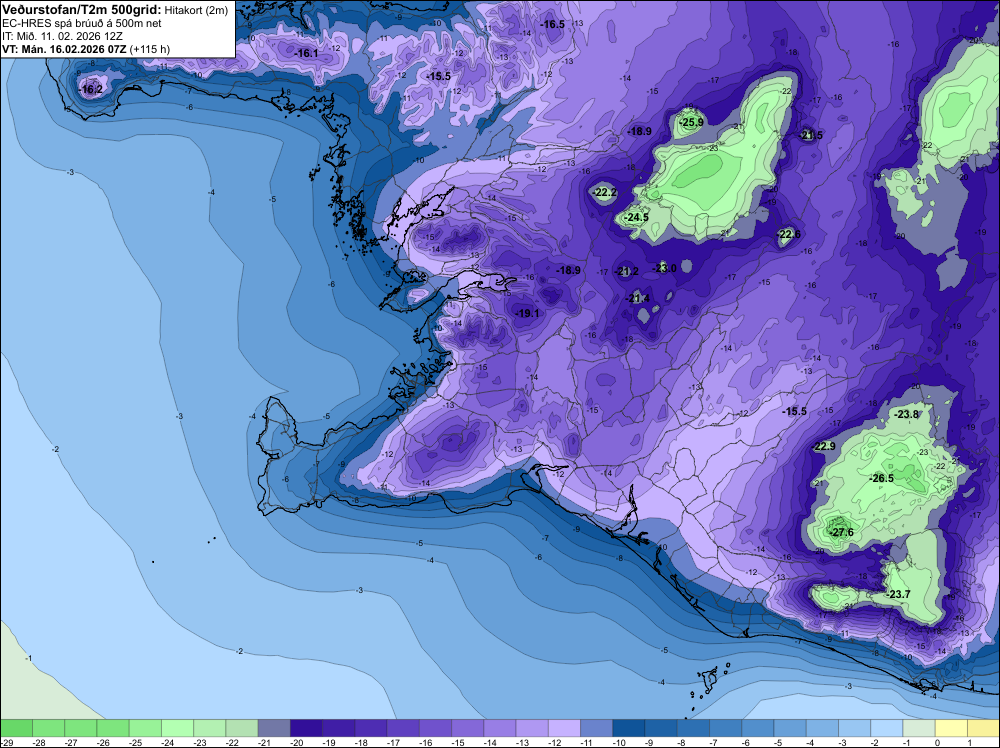The image size is (1000, 748).
Task: Select the -23.8 temperature label
Action: (906, 414)
